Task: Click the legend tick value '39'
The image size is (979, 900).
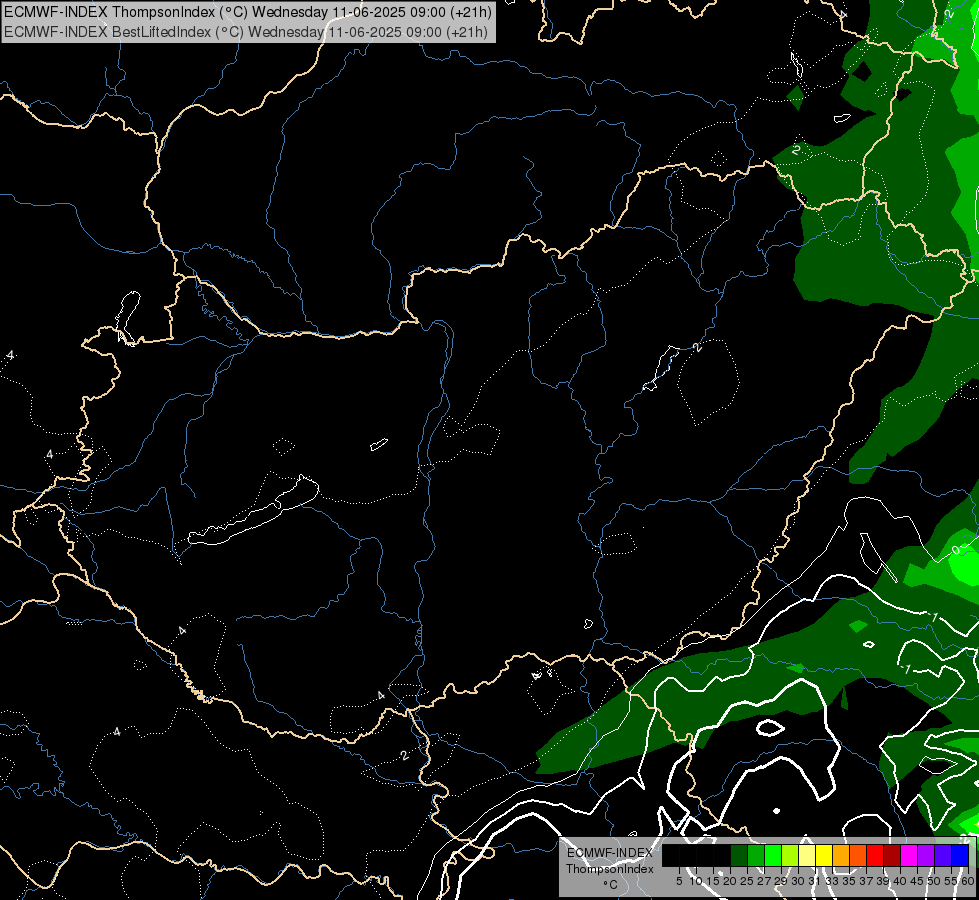Action: [x=883, y=881]
